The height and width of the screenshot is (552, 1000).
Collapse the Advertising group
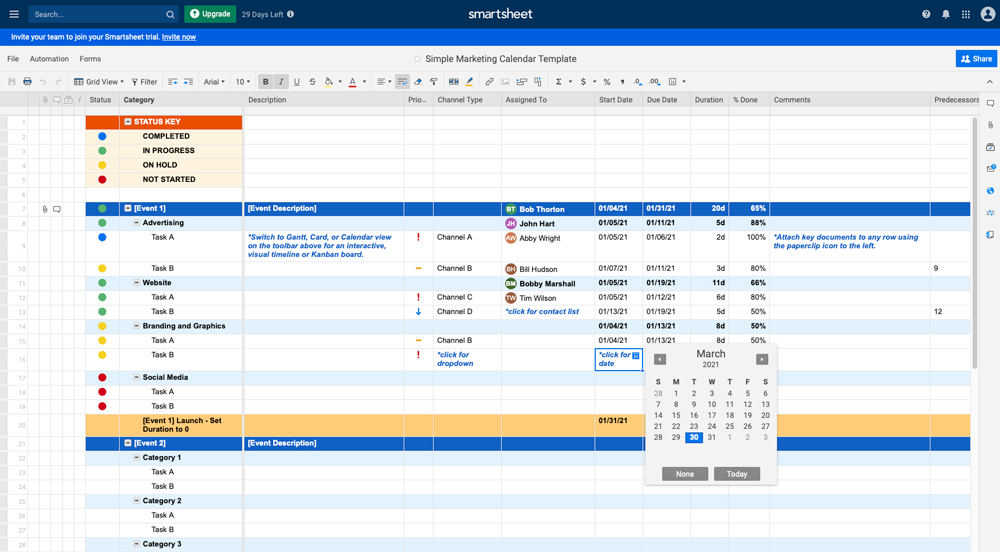tap(136, 223)
